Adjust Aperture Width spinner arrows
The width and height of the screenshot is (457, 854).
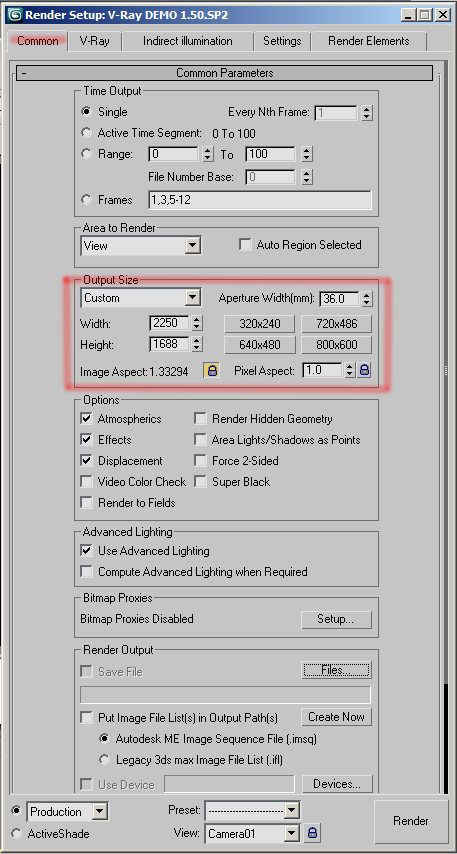(x=367, y=299)
